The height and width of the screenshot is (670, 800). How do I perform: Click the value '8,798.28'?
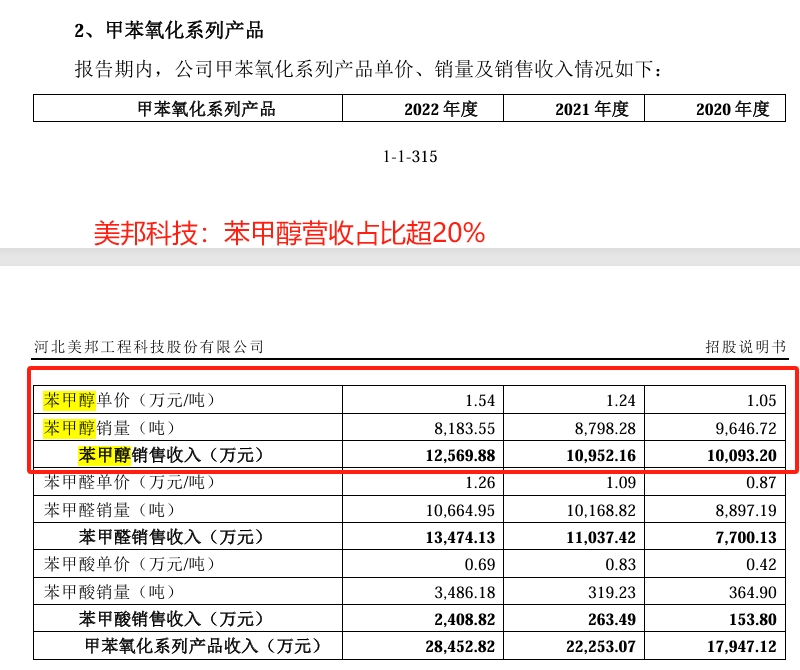pyautogui.click(x=606, y=428)
